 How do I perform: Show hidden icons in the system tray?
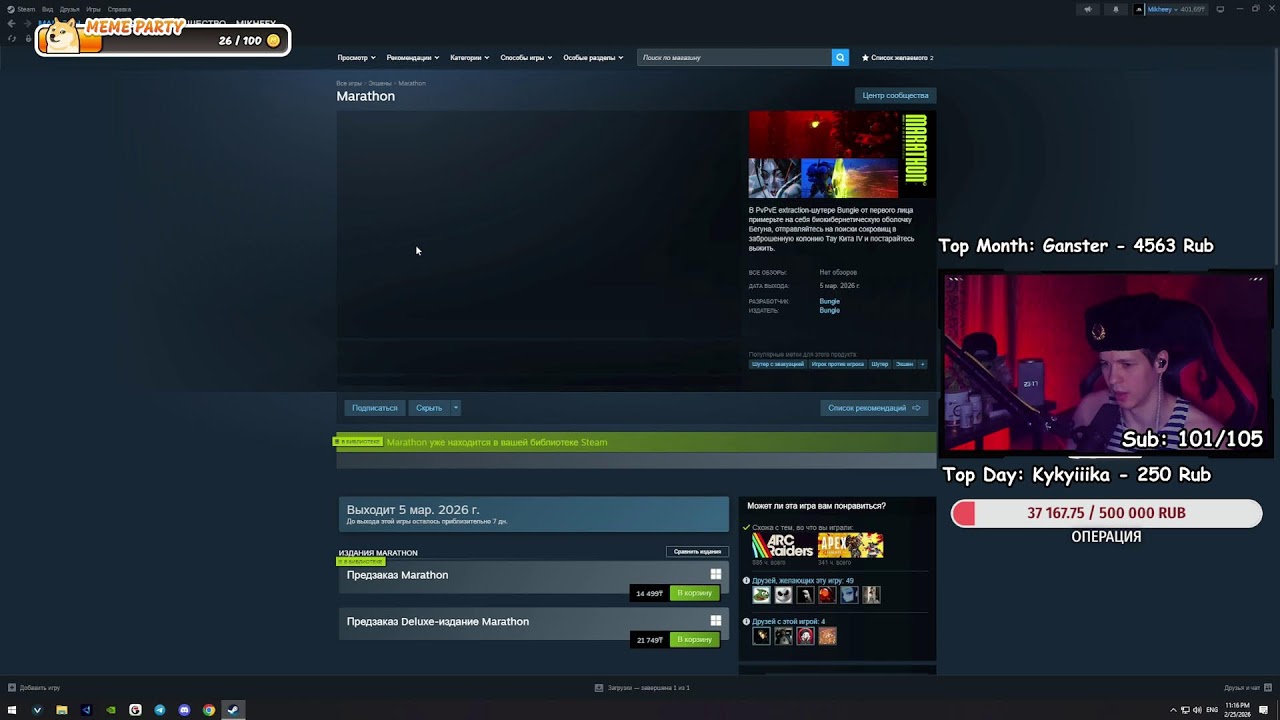1174,710
